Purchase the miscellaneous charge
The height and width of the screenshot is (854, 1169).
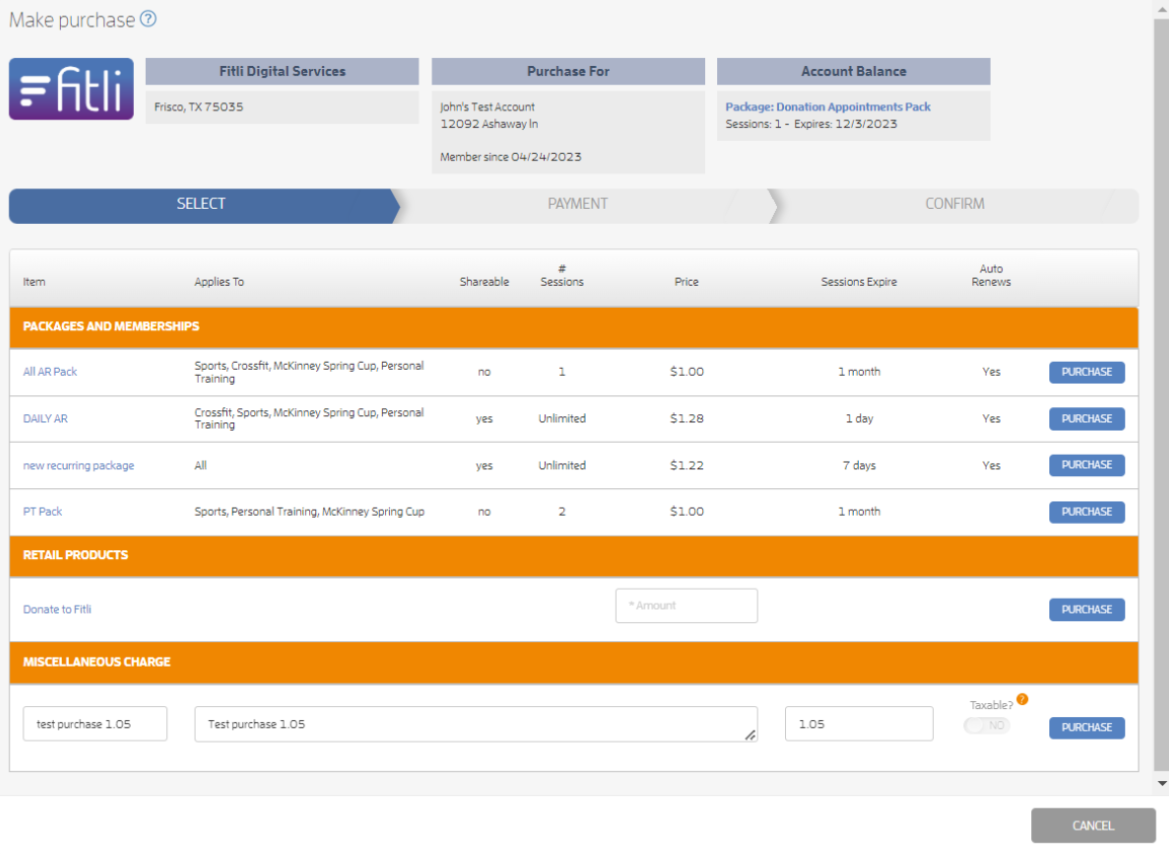pos(1086,728)
